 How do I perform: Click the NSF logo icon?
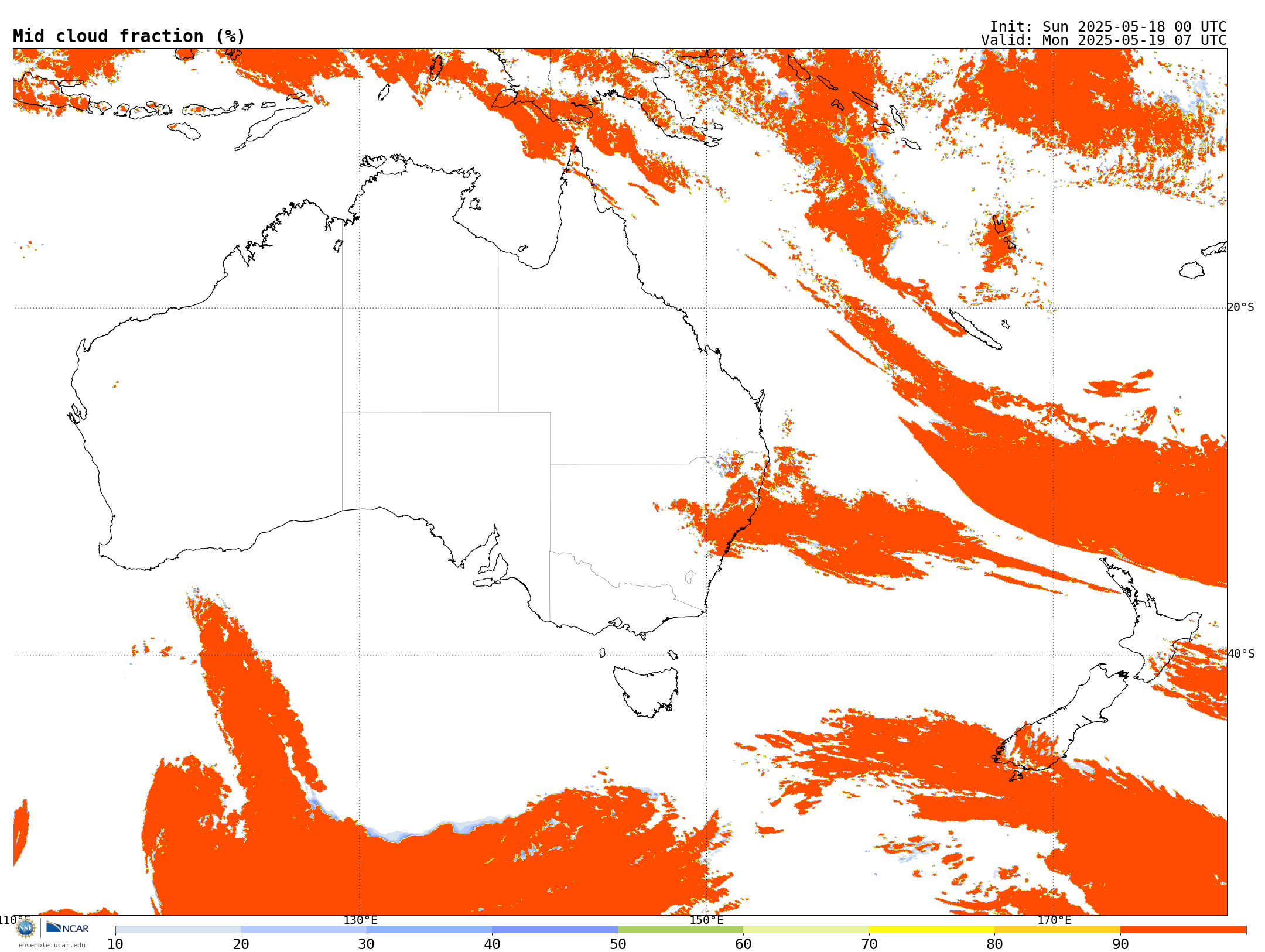[26, 928]
